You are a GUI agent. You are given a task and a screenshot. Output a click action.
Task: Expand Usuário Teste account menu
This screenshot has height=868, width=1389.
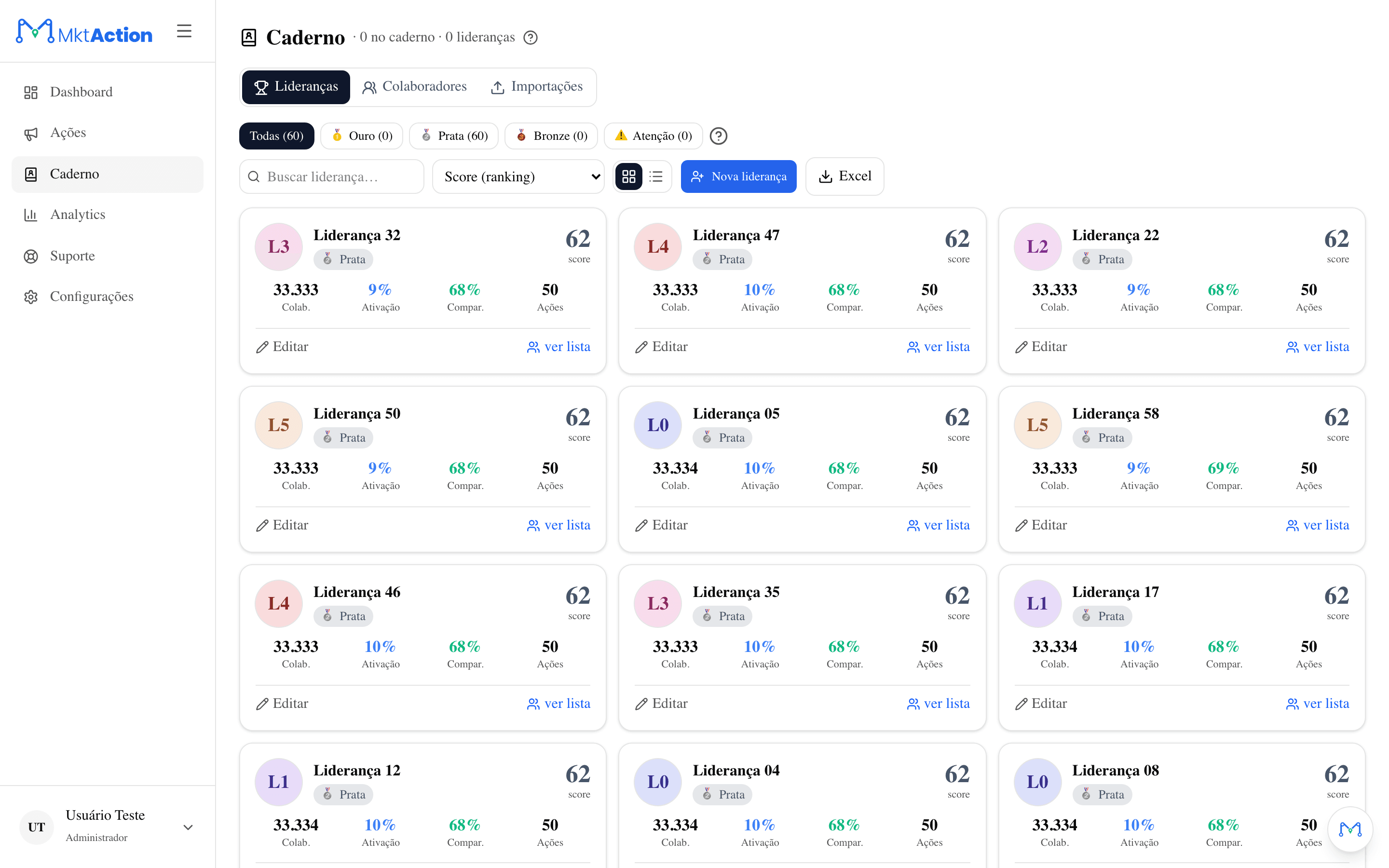[x=188, y=827]
